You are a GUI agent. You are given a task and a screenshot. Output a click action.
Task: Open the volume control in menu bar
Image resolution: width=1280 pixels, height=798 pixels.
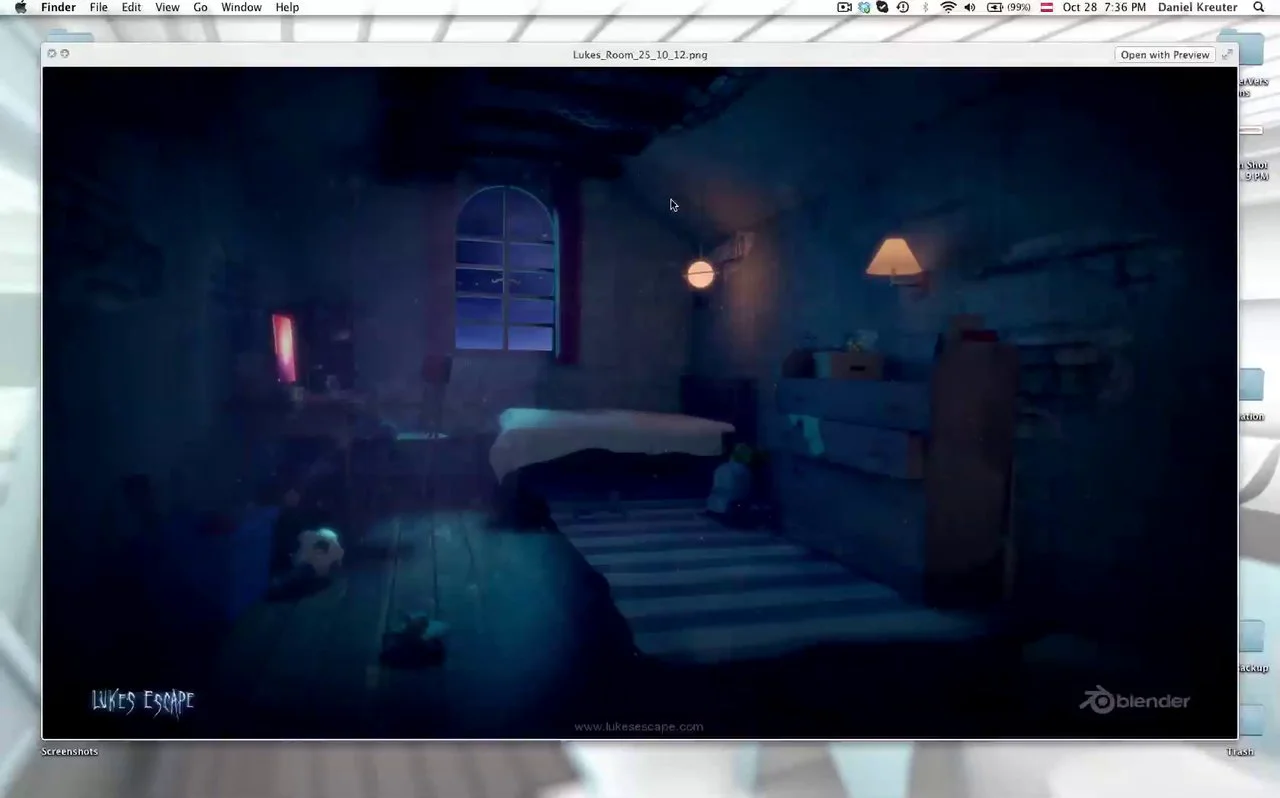click(970, 7)
